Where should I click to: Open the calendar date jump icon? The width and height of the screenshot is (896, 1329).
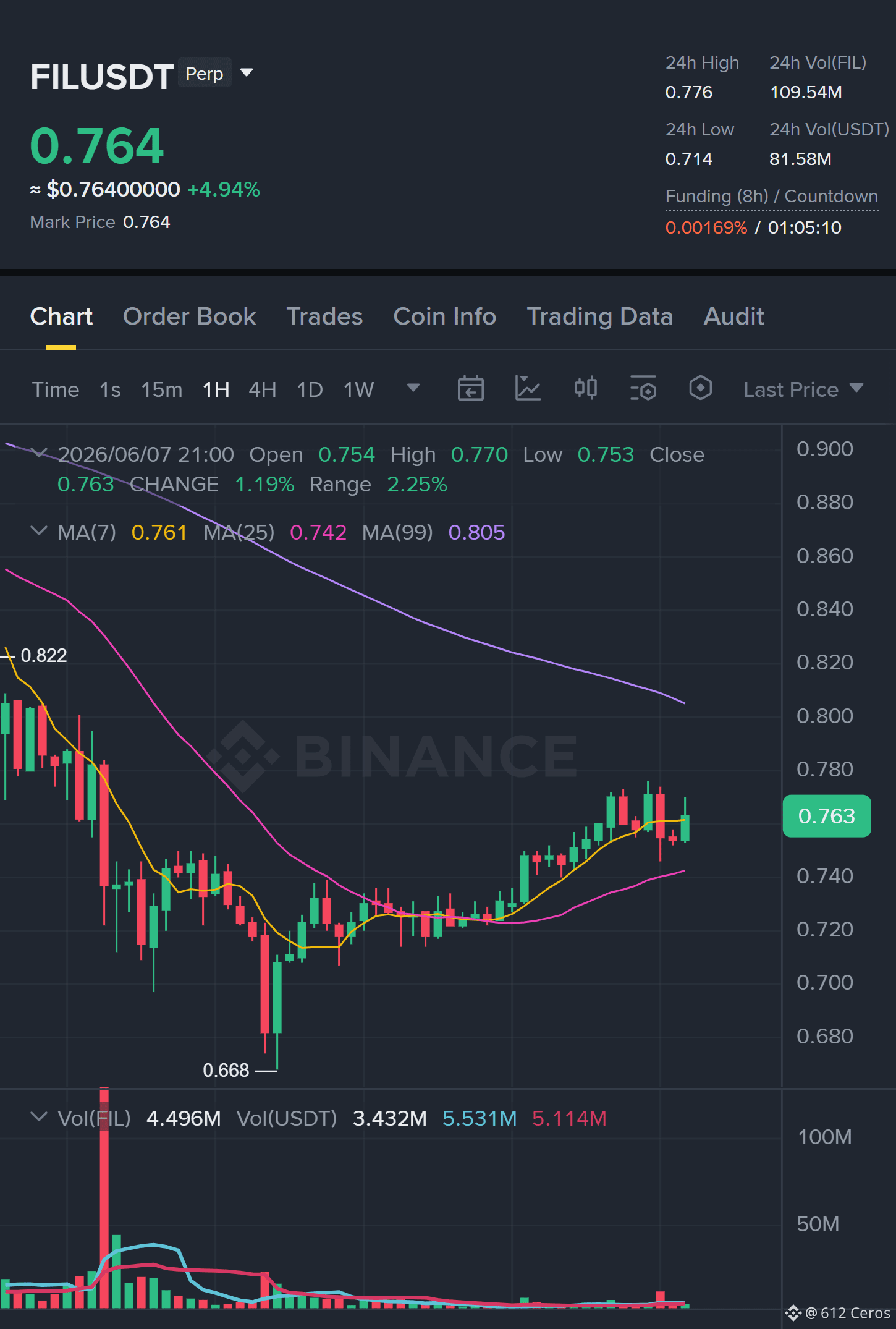(x=470, y=389)
